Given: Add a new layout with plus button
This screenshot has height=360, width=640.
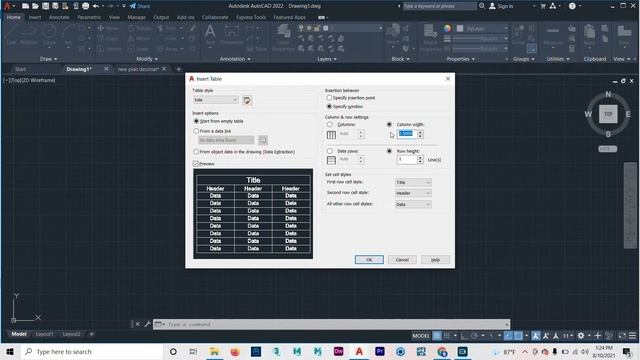Looking at the screenshot, I should tap(91, 334).
